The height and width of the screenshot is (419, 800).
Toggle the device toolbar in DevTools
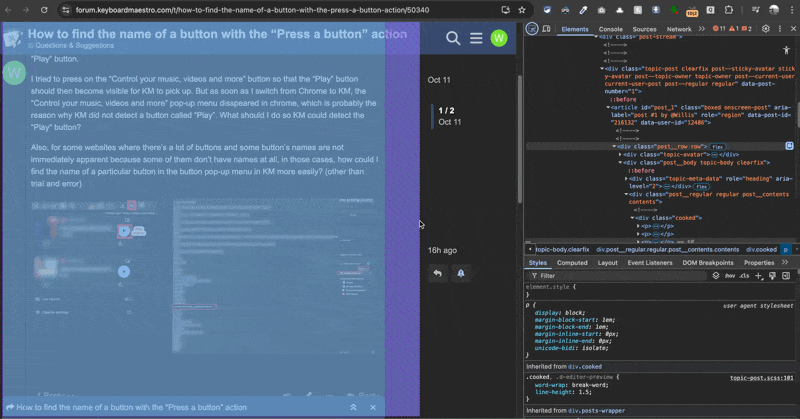pyautogui.click(x=547, y=29)
